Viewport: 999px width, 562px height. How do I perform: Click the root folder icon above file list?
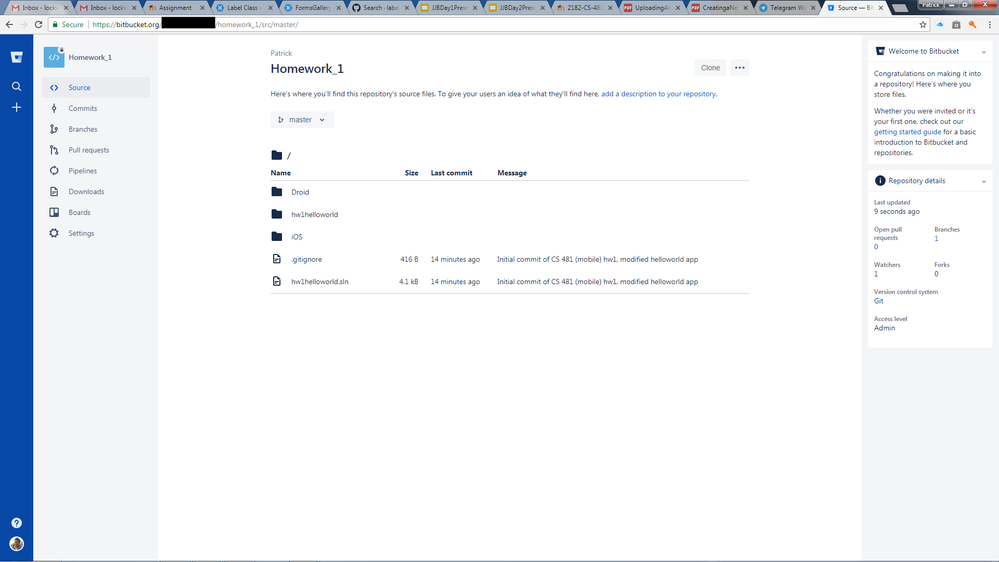pyautogui.click(x=277, y=155)
